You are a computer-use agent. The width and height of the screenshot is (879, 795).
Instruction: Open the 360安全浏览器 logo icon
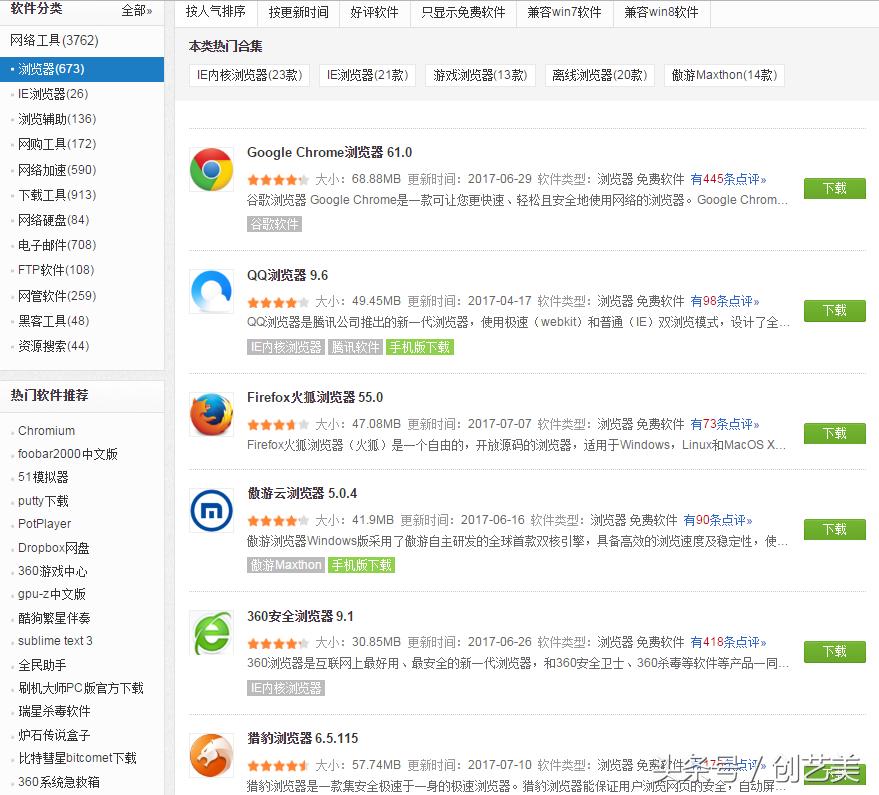tap(211, 634)
